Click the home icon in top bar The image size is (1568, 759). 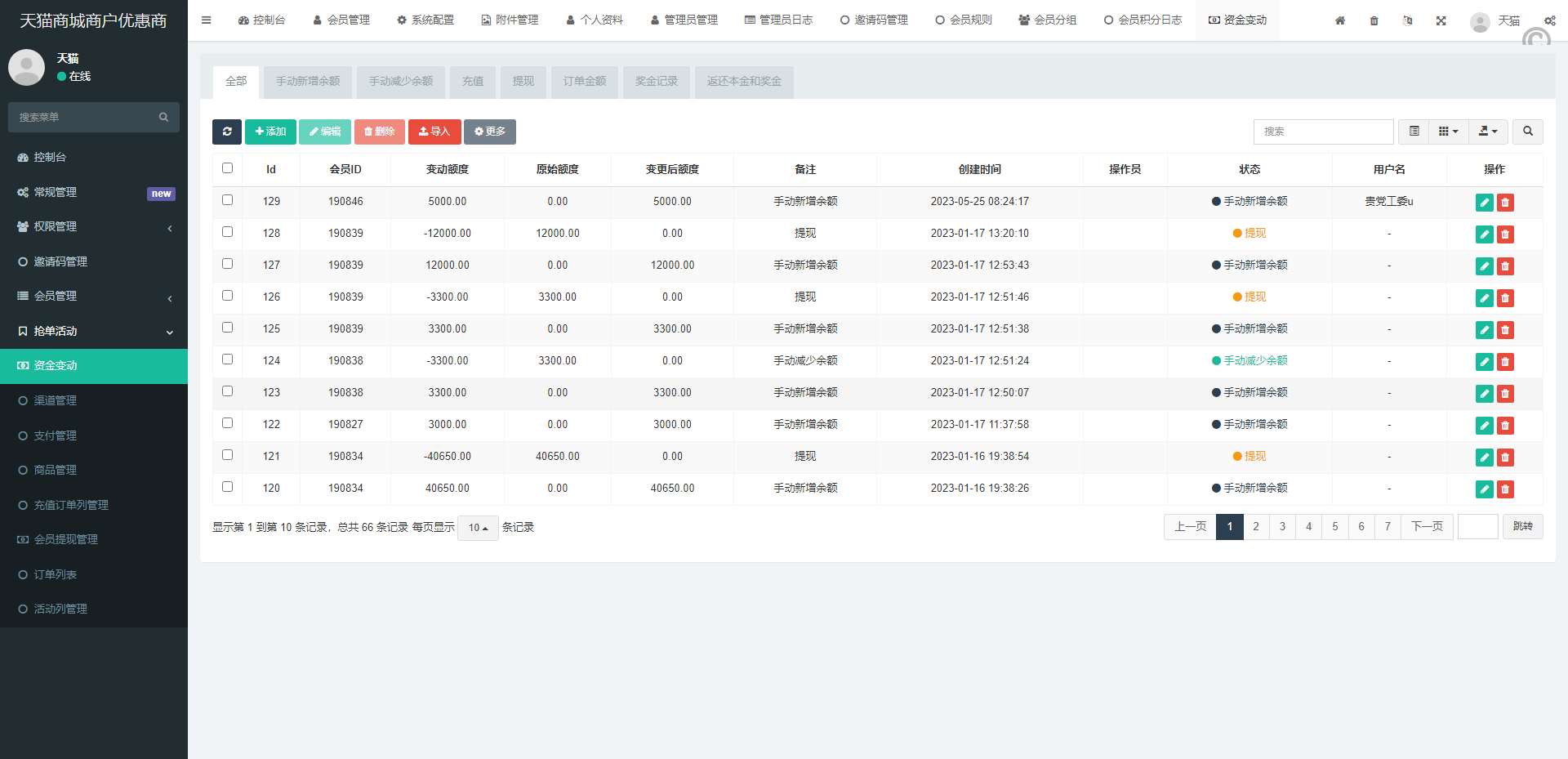click(x=1340, y=20)
